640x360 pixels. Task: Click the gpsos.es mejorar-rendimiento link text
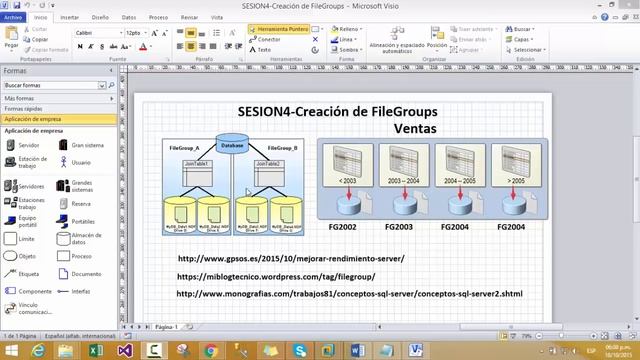pyautogui.click(x=291, y=258)
